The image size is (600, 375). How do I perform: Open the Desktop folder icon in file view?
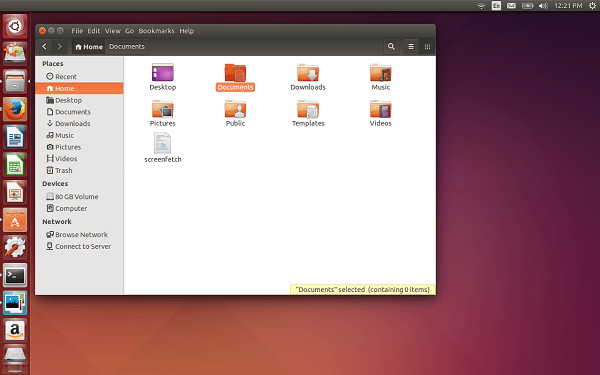tap(163, 73)
